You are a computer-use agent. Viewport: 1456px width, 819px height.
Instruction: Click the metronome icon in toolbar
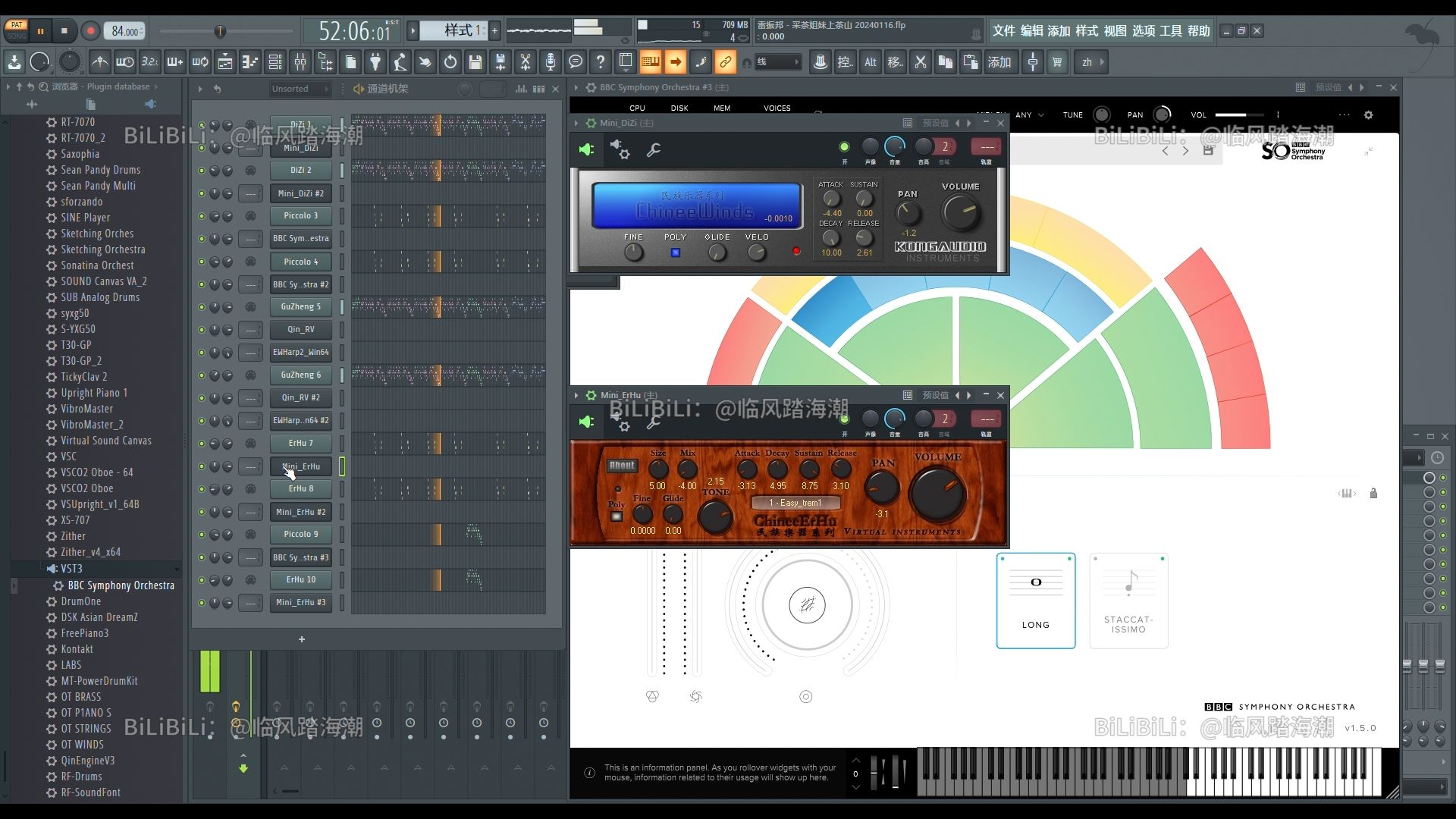click(x=99, y=62)
